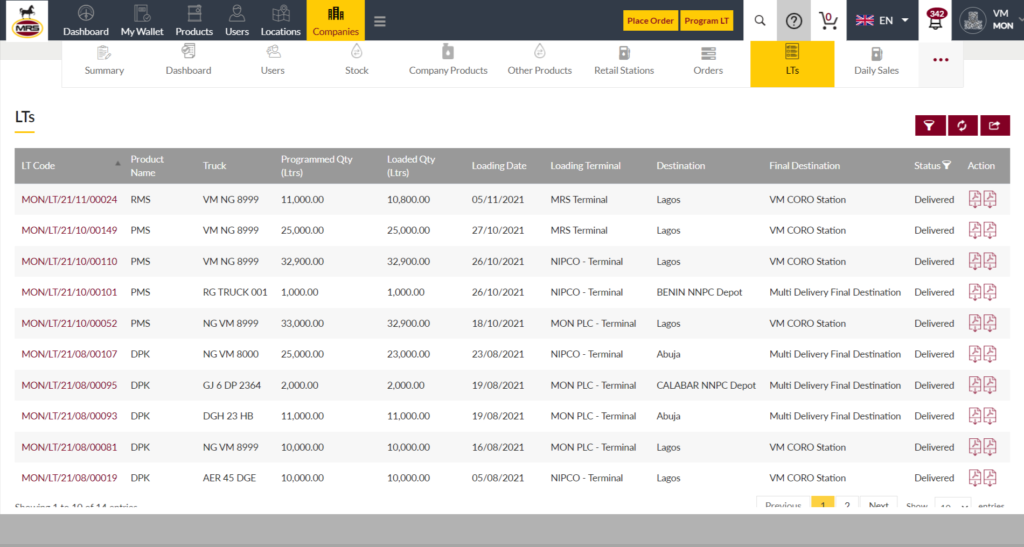Open the shopping cart
1024x547 pixels.
click(828, 21)
